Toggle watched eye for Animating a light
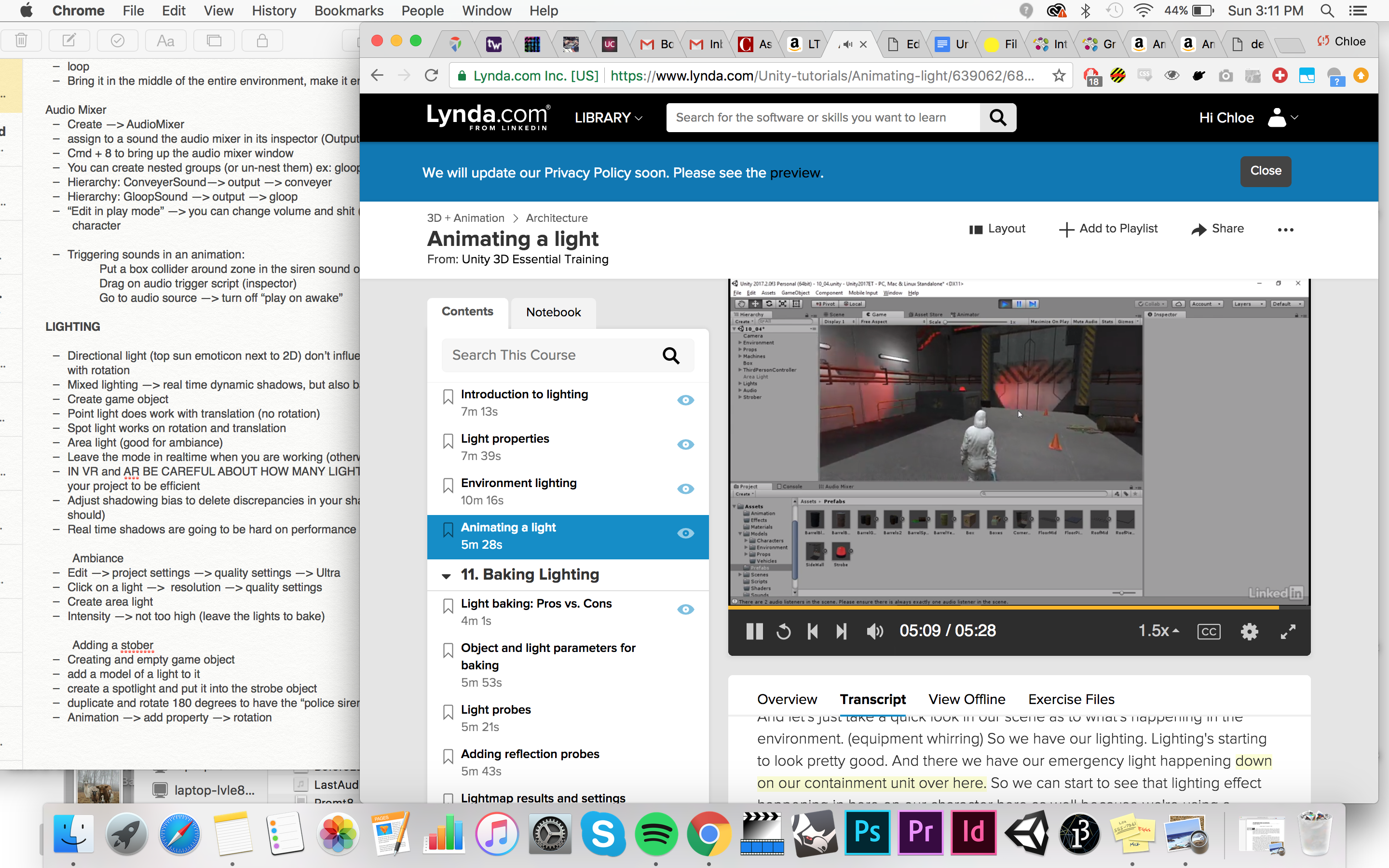Viewport: 1389px width, 868px height. click(x=685, y=533)
